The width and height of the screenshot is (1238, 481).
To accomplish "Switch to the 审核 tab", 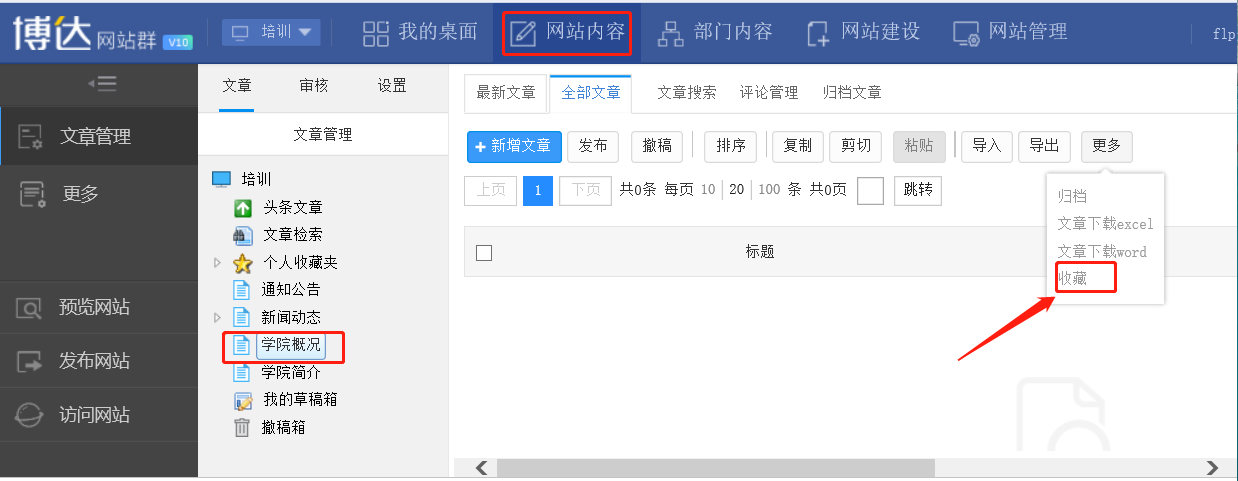I will tap(314, 86).
